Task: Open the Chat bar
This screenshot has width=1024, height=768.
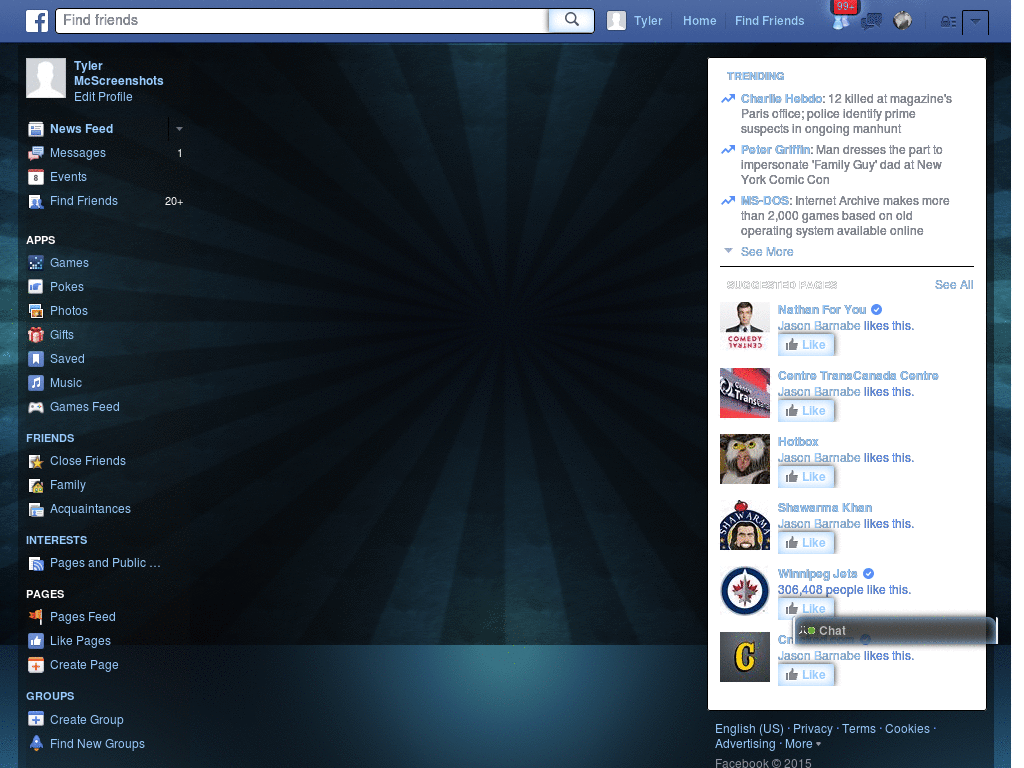Action: [x=895, y=630]
